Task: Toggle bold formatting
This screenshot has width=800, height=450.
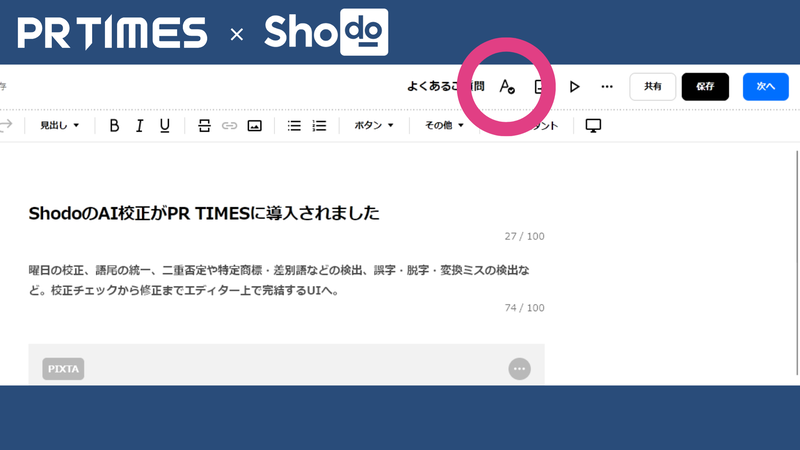Action: [x=114, y=126]
